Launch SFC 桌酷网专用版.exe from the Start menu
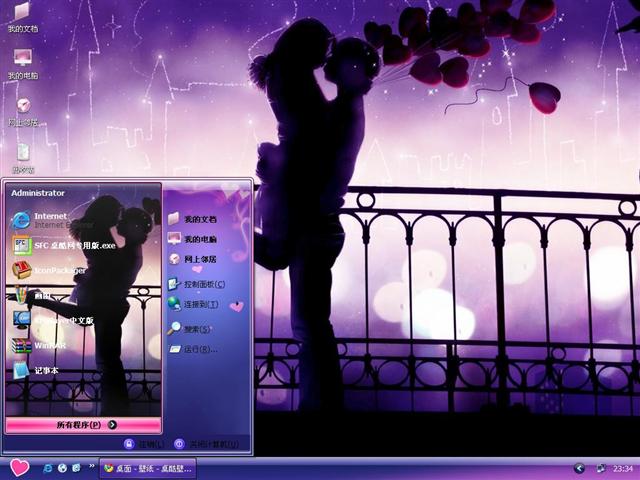The width and height of the screenshot is (640, 480). point(64,246)
